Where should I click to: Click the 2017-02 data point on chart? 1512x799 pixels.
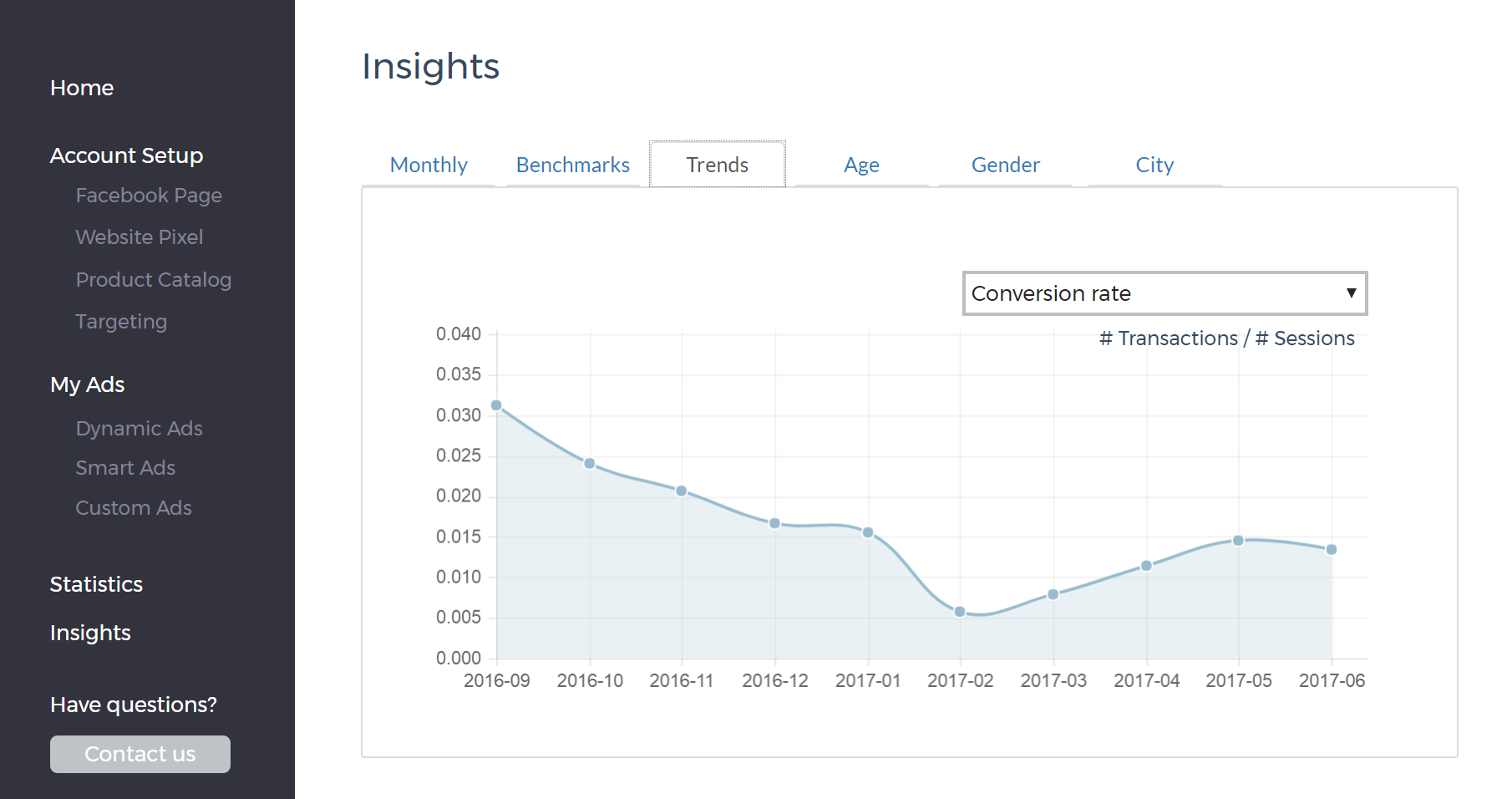(960, 612)
